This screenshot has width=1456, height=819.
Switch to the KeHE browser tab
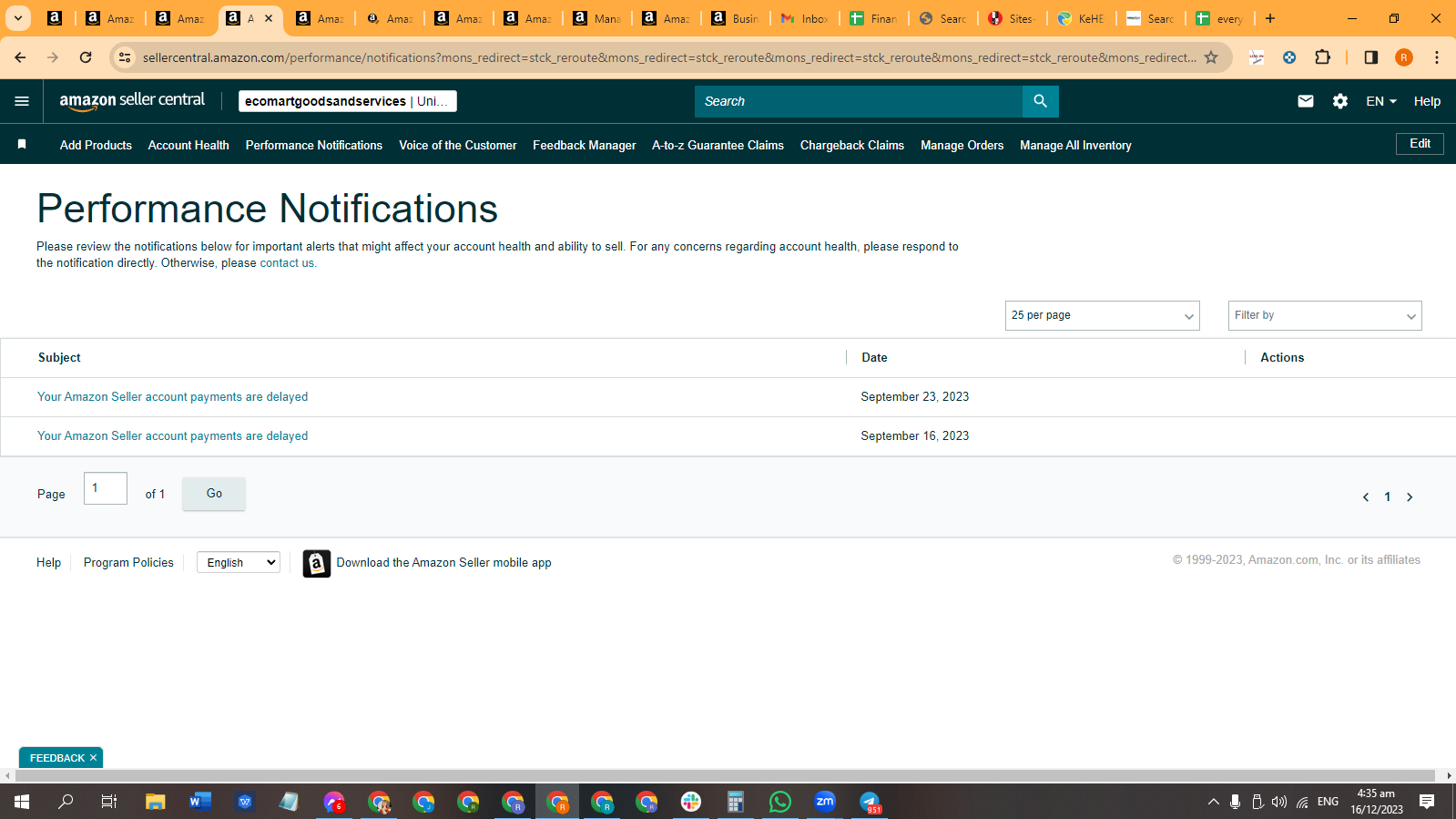coord(1082,18)
